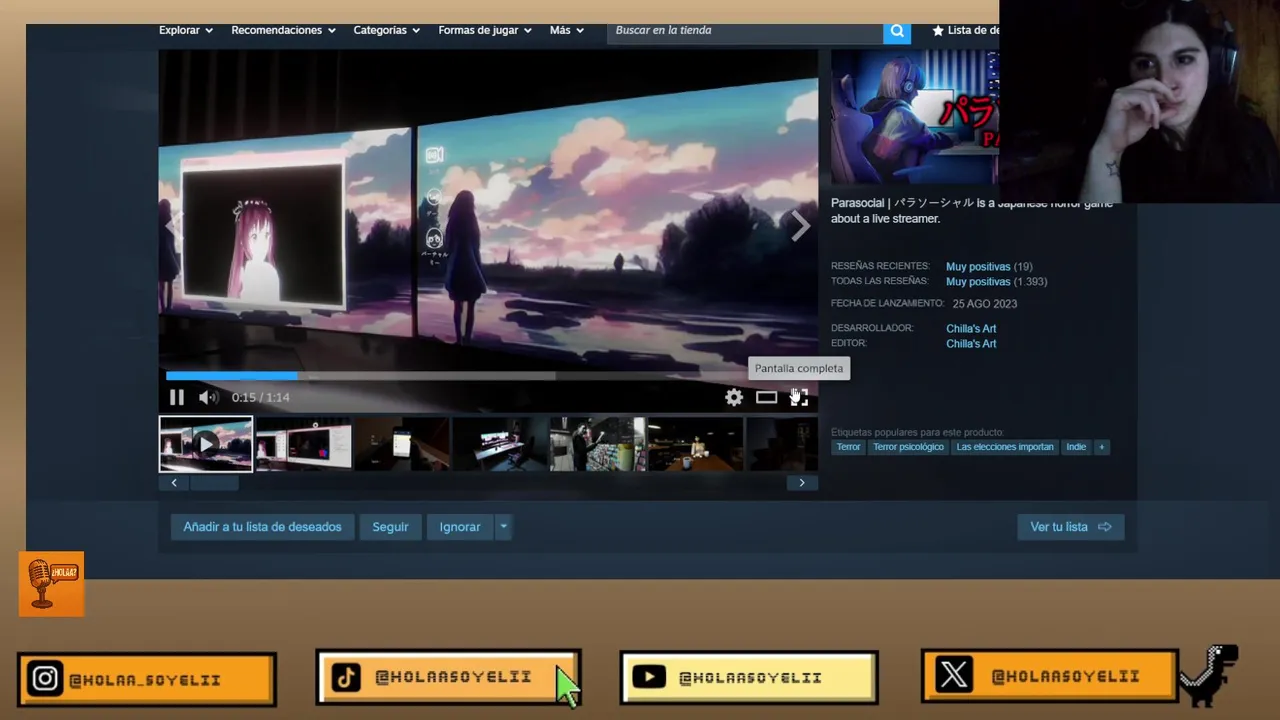Click the Parasocial game header image

point(915,118)
